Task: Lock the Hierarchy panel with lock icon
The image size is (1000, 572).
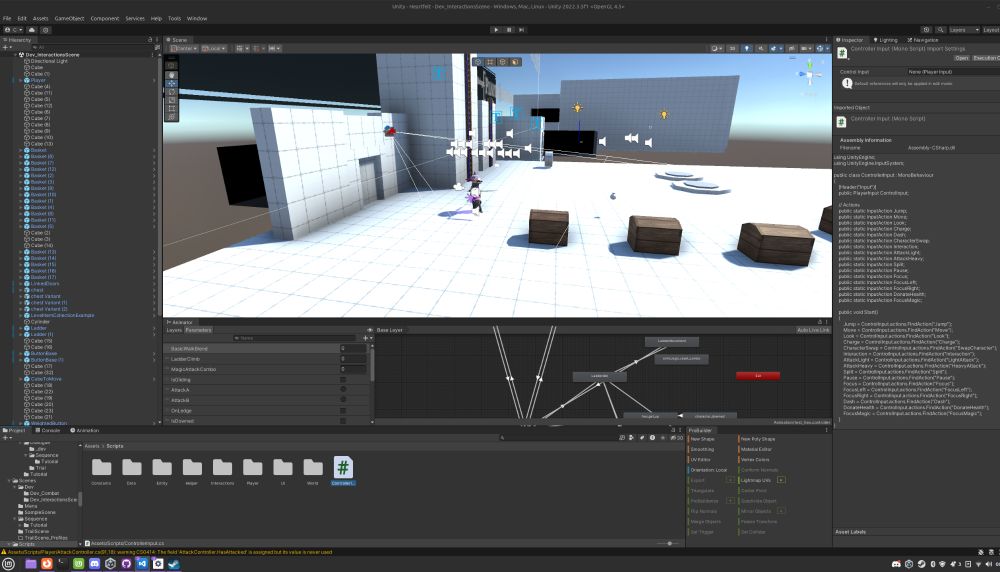Action: [x=151, y=40]
